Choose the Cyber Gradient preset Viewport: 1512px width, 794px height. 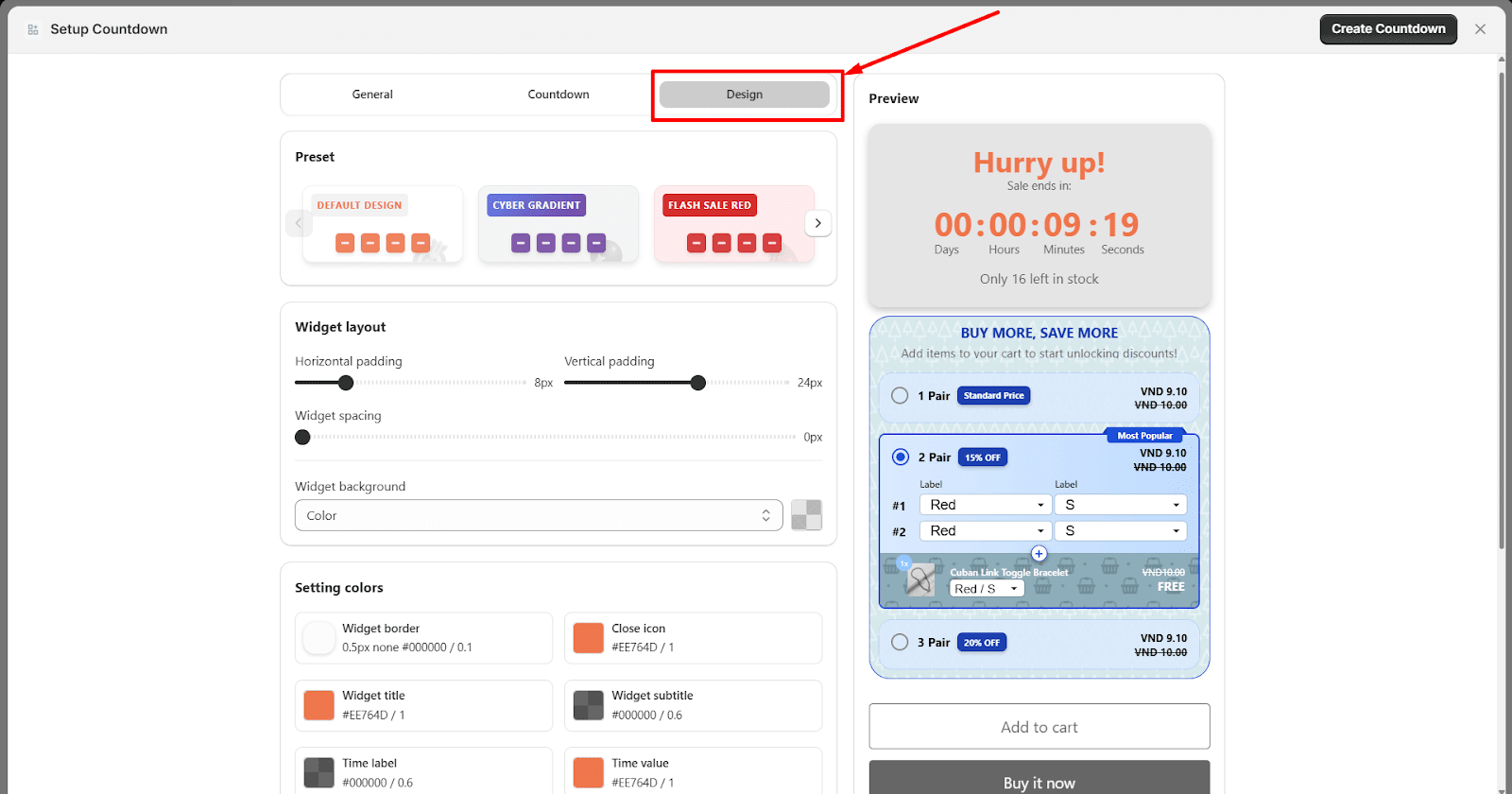click(558, 224)
